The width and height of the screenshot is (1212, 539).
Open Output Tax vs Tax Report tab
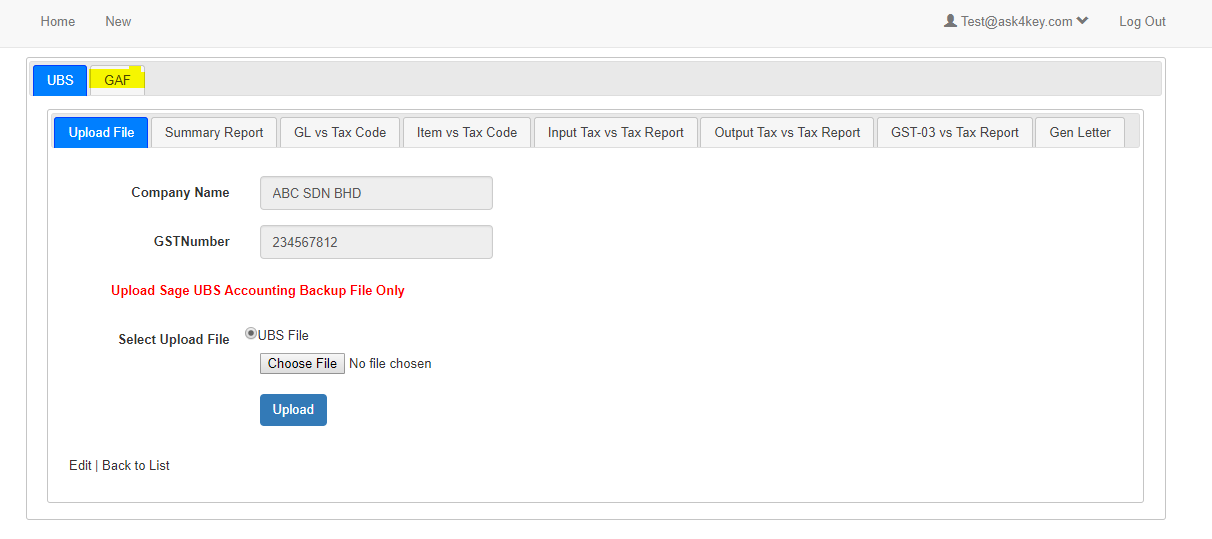(x=787, y=132)
